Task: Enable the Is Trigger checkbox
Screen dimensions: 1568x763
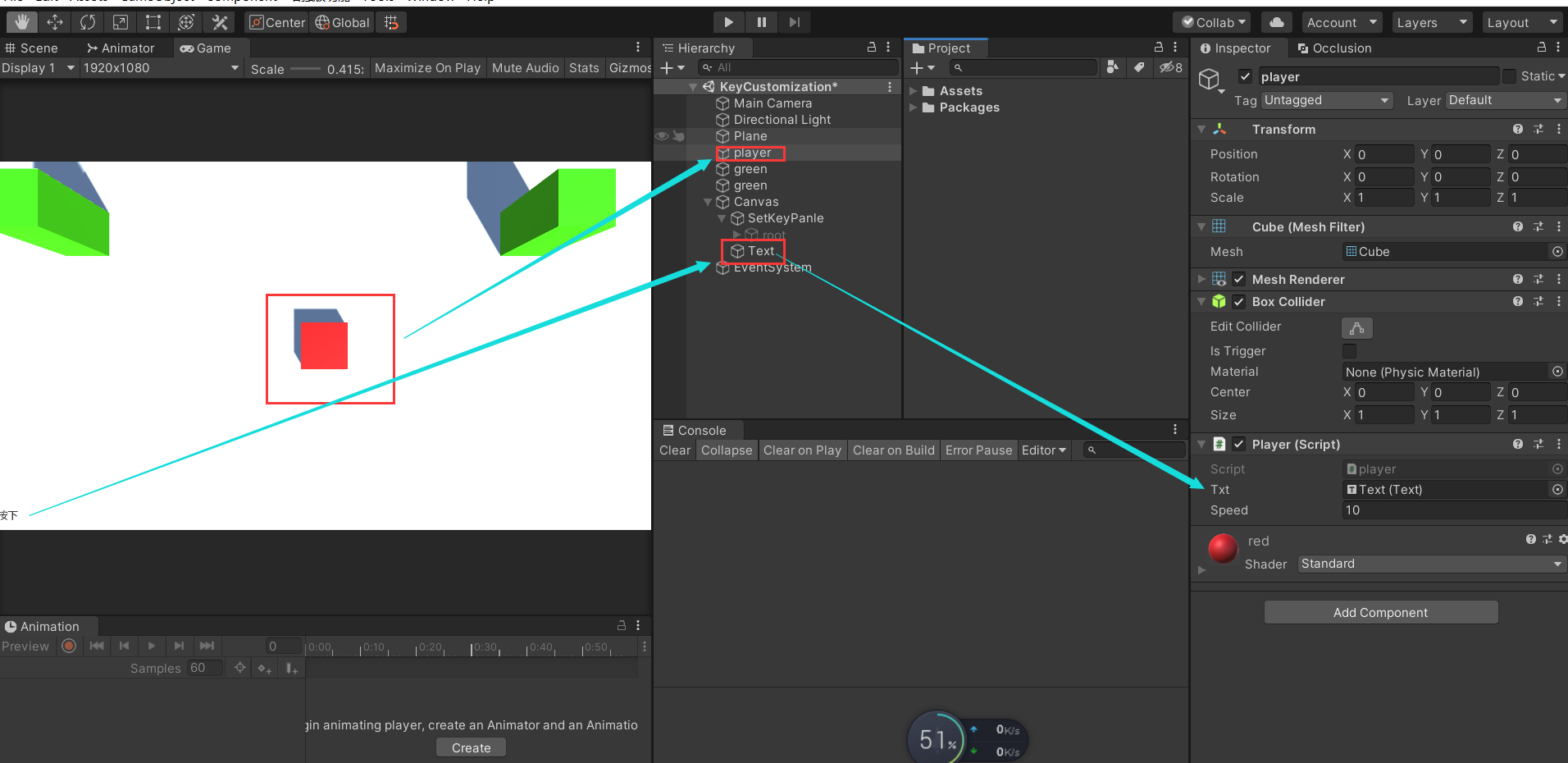Action: (x=1349, y=350)
